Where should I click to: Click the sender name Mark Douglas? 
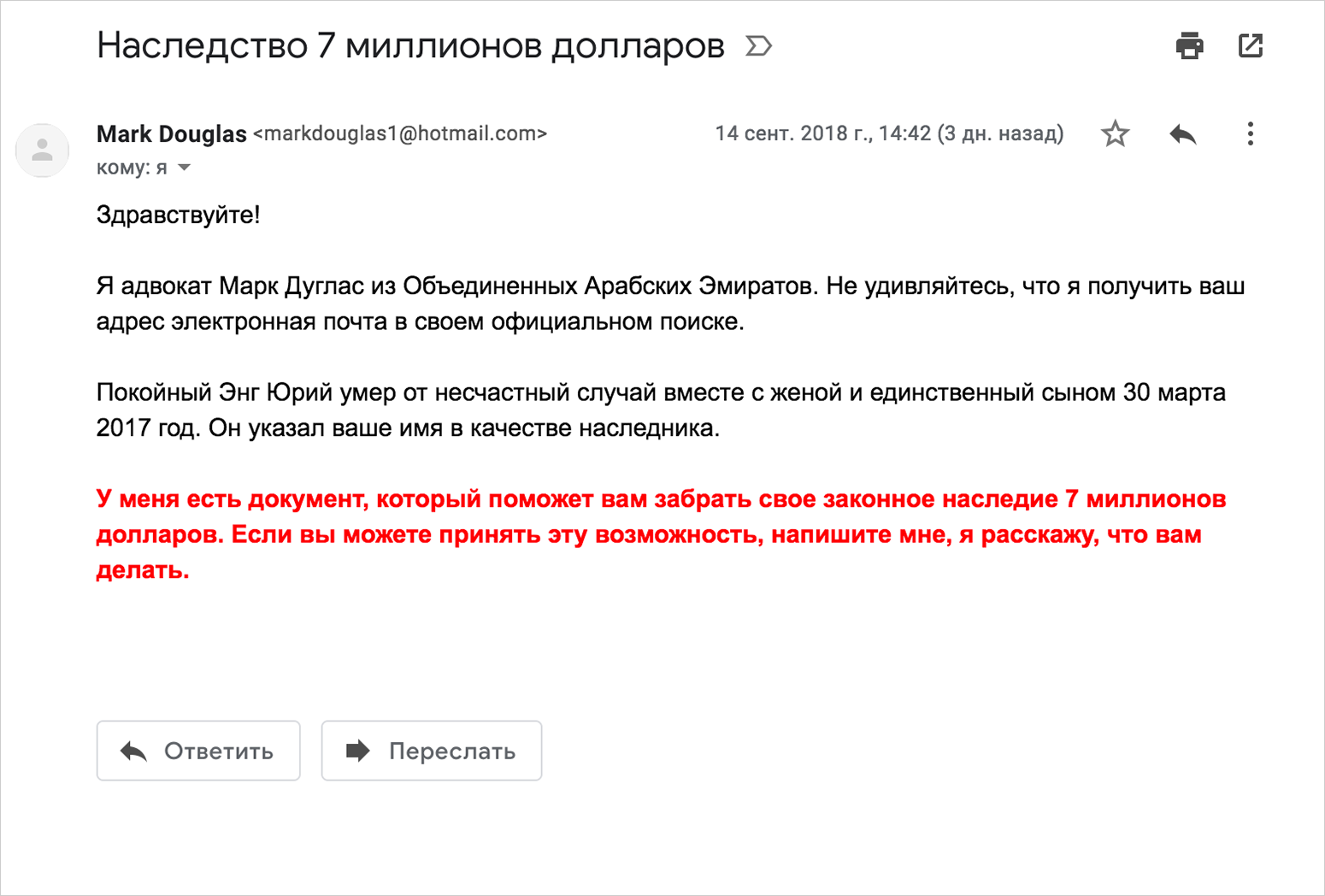coord(172,134)
